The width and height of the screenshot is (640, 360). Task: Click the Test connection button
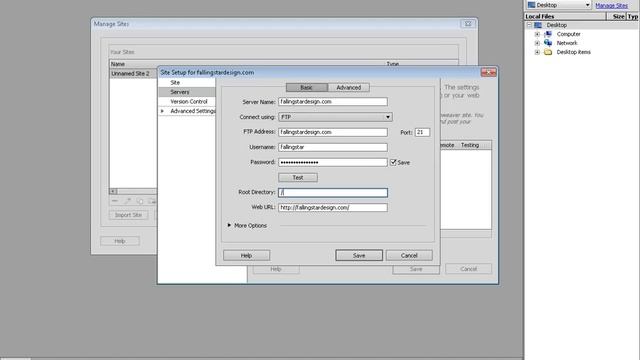tap(298, 178)
